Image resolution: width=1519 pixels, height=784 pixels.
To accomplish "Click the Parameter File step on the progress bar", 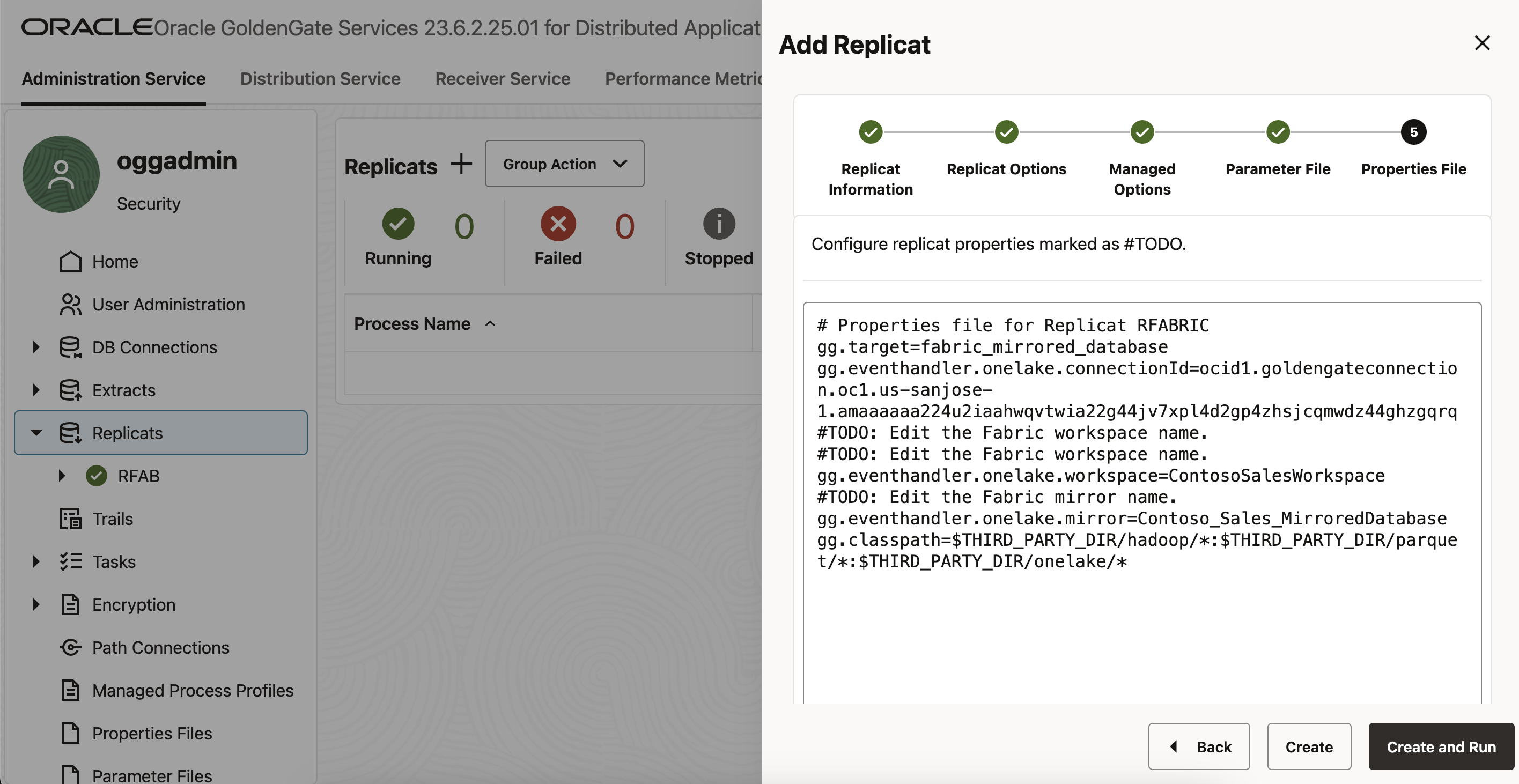I will 1278,132.
